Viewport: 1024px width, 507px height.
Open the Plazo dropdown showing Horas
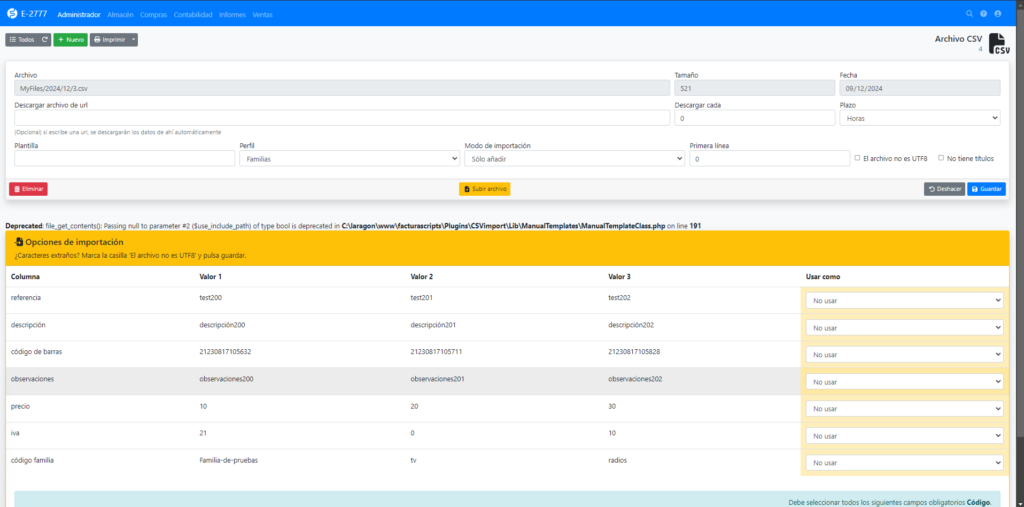click(919, 118)
